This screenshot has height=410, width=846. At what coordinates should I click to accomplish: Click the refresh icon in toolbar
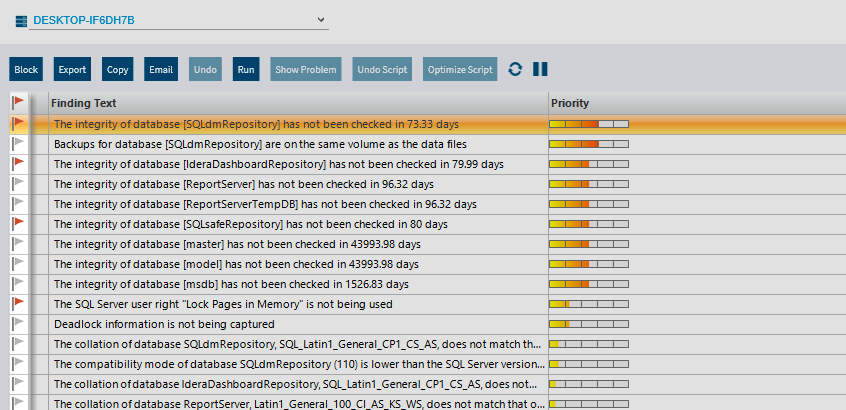[515, 69]
